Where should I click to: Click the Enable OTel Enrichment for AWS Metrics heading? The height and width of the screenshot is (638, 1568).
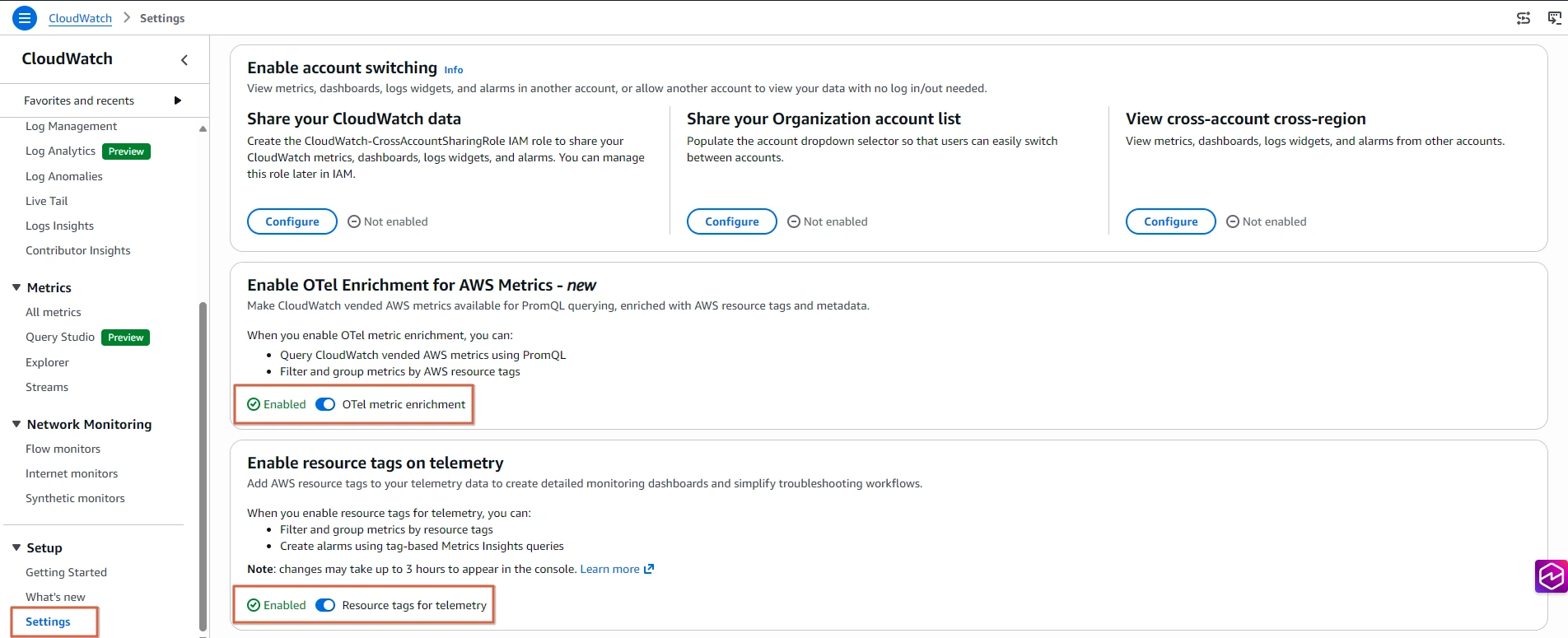pyautogui.click(x=422, y=285)
